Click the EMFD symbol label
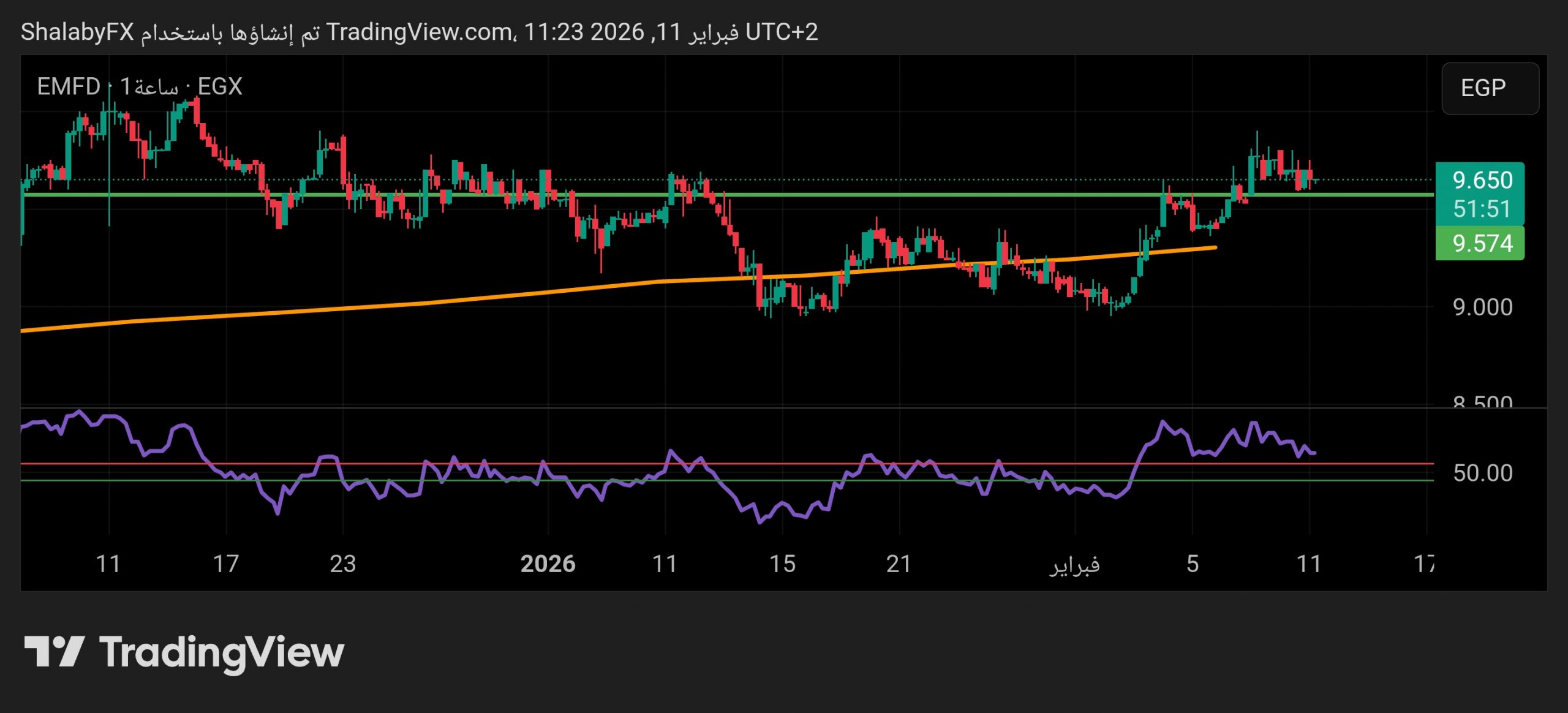Screen dimensions: 1568x713 click(68, 86)
